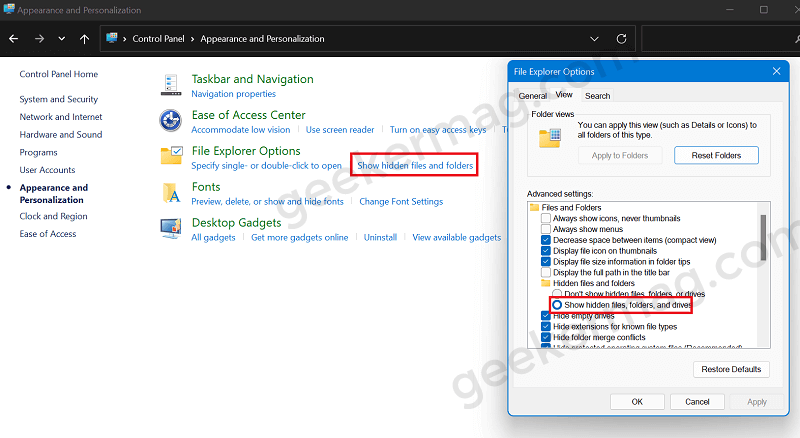Open Programs category
Image resolution: width=800 pixels, height=438 pixels.
[38, 152]
